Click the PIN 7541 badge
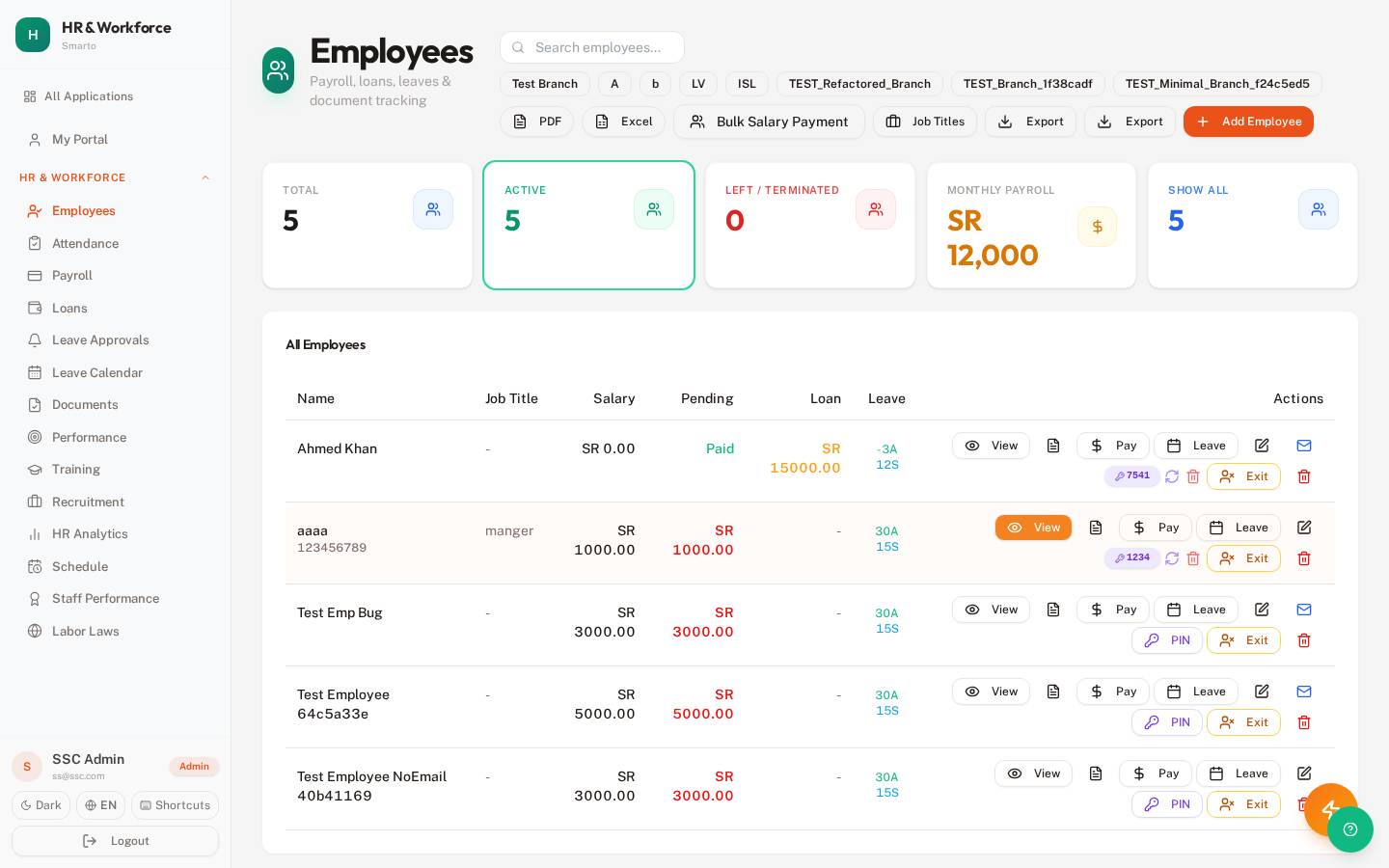This screenshot has width=1389, height=868. (x=1132, y=476)
